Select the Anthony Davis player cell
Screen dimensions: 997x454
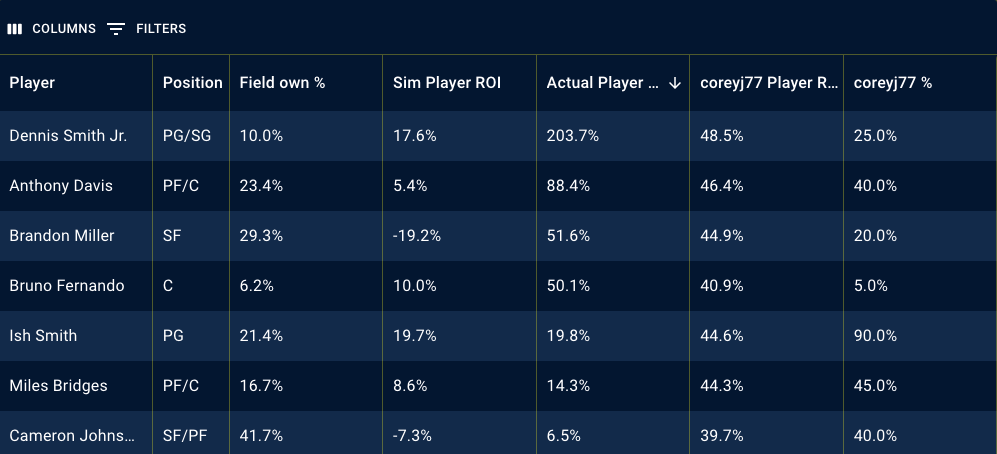(61, 186)
